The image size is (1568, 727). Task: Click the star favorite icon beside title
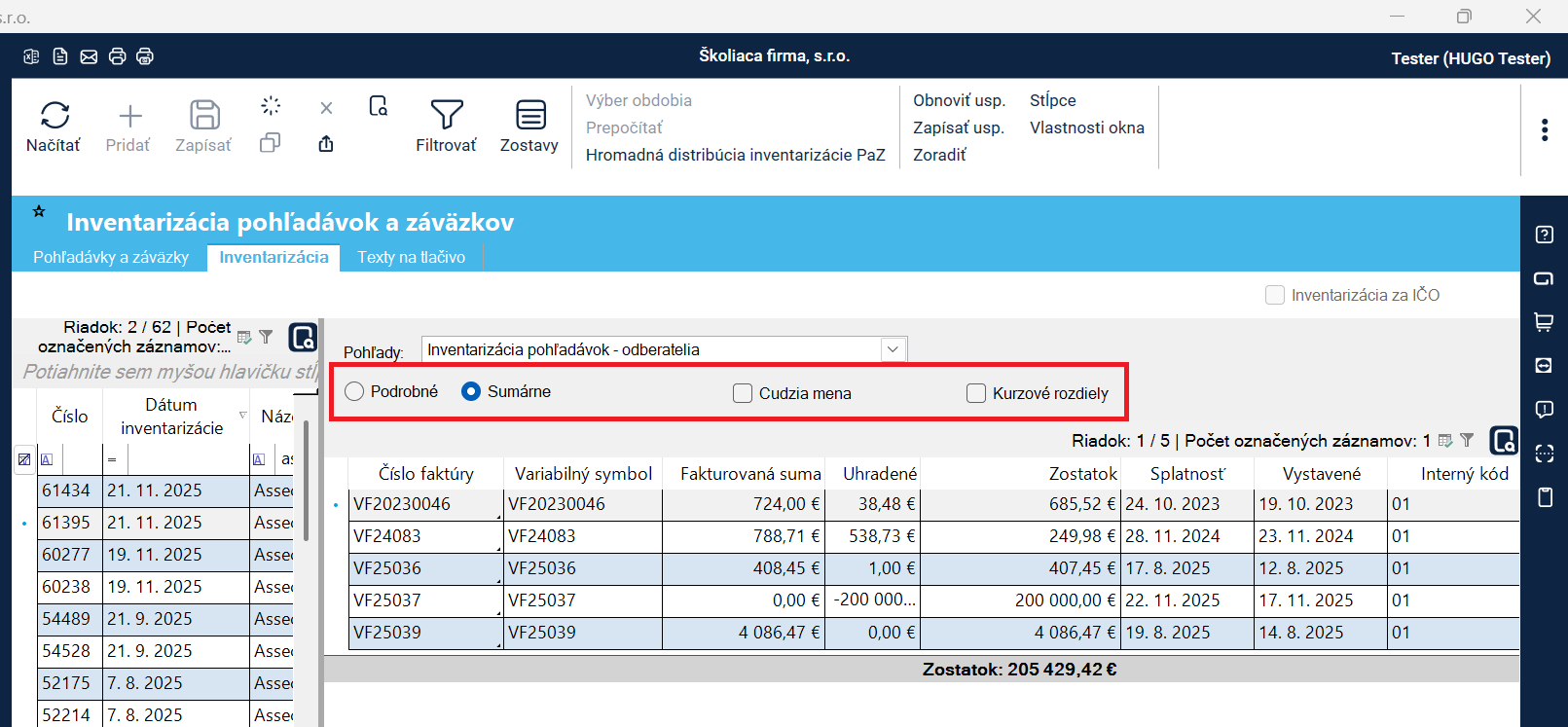click(39, 211)
